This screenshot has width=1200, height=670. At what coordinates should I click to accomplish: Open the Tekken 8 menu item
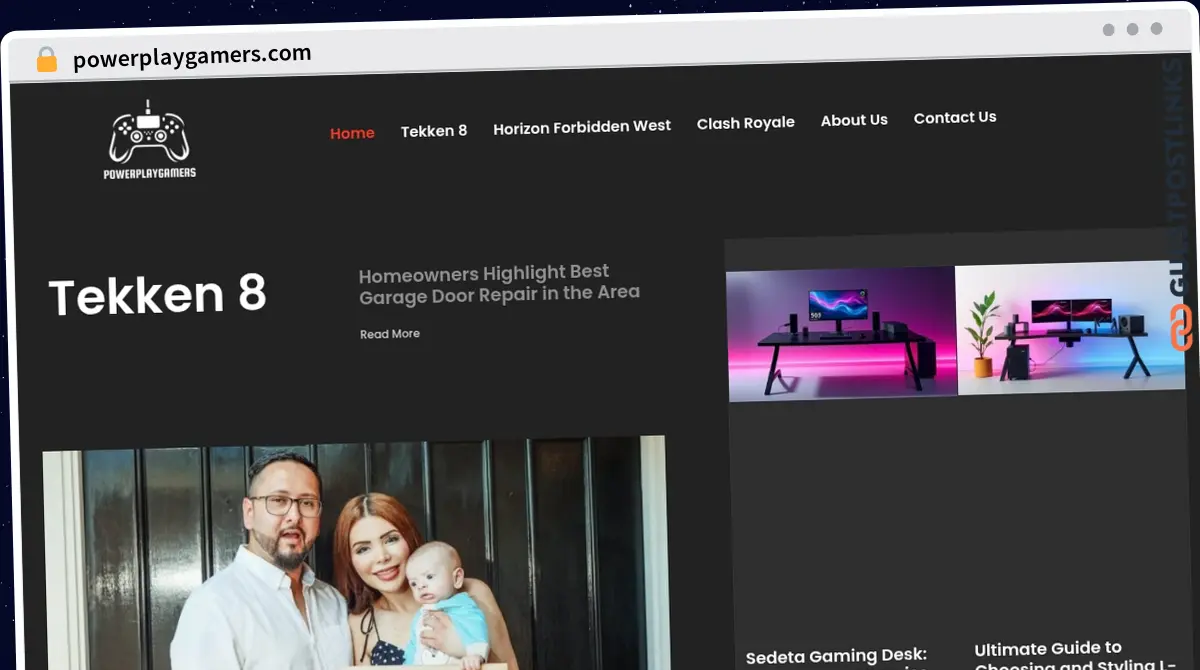point(434,131)
